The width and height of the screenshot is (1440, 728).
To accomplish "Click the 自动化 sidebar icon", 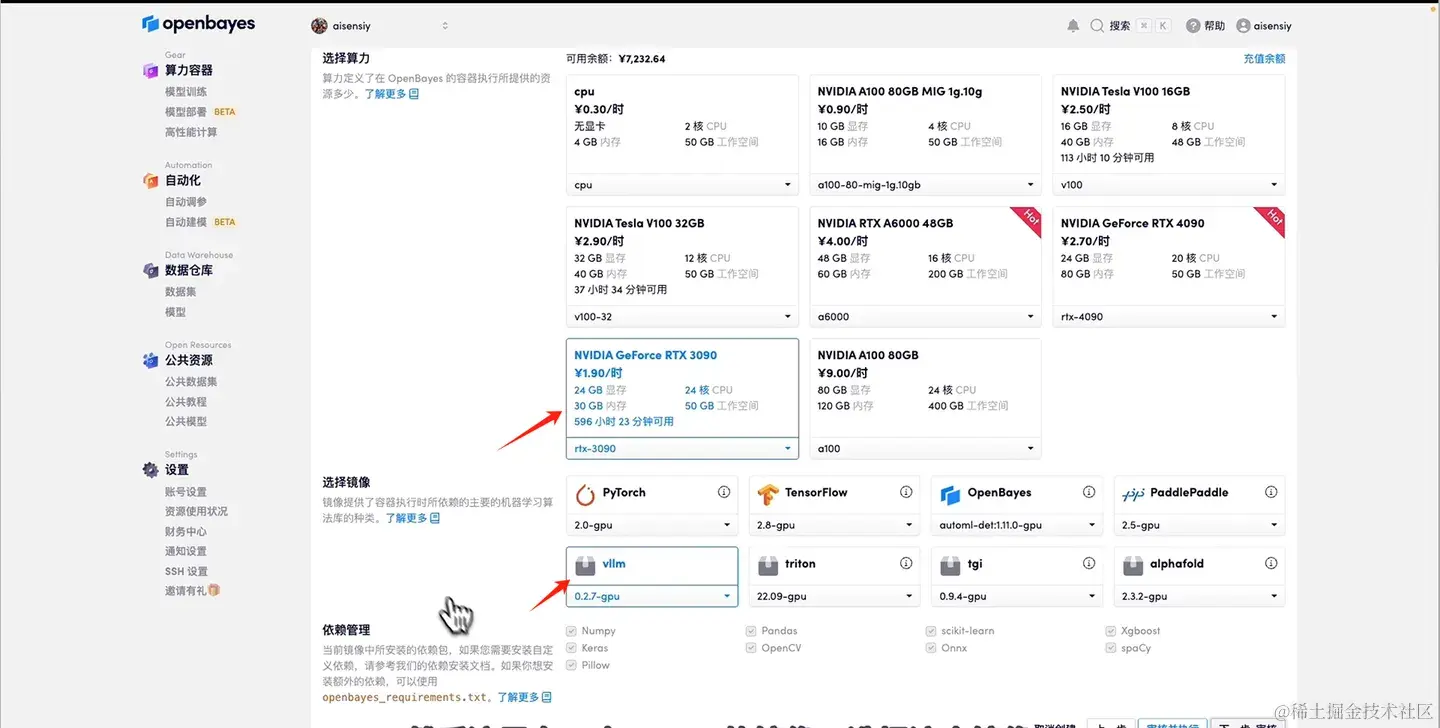I will (150, 180).
